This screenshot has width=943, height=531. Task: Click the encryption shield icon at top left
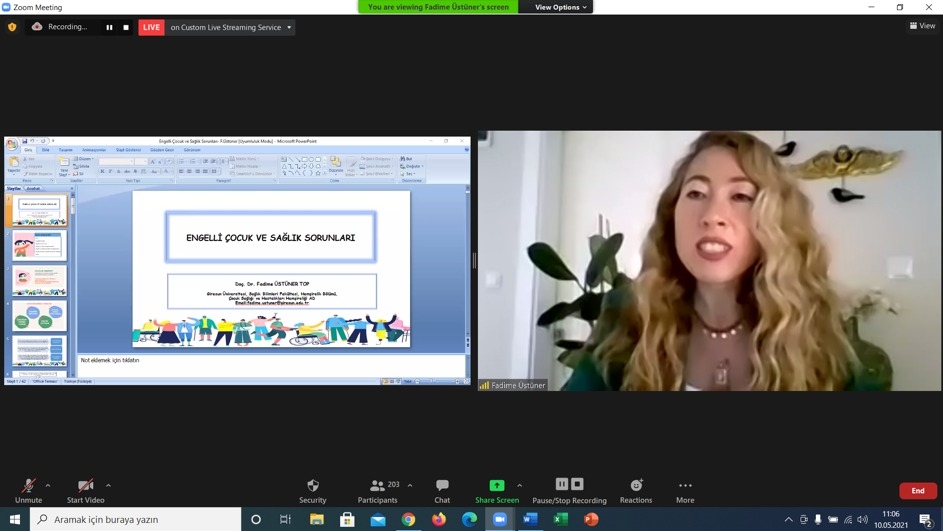(x=12, y=27)
